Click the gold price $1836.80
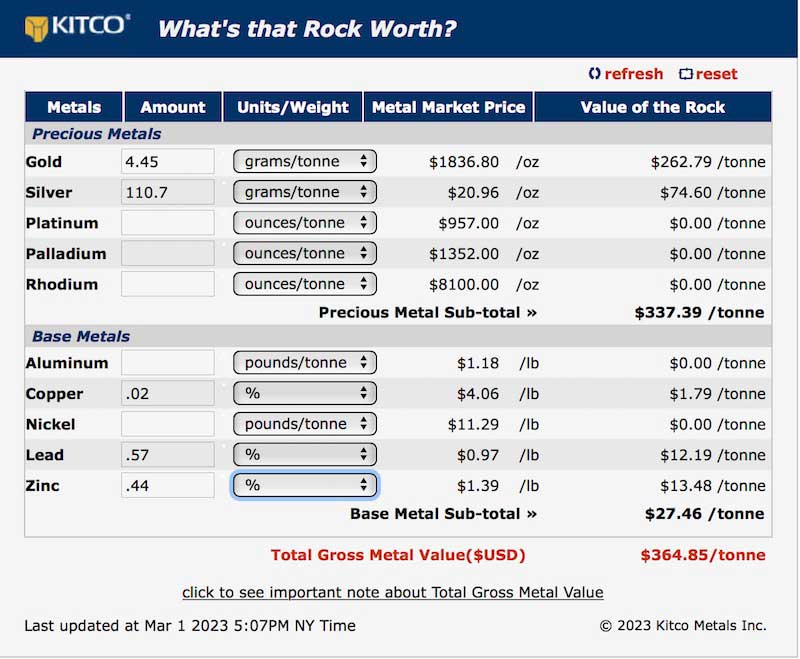800x659 pixels. pos(464,162)
